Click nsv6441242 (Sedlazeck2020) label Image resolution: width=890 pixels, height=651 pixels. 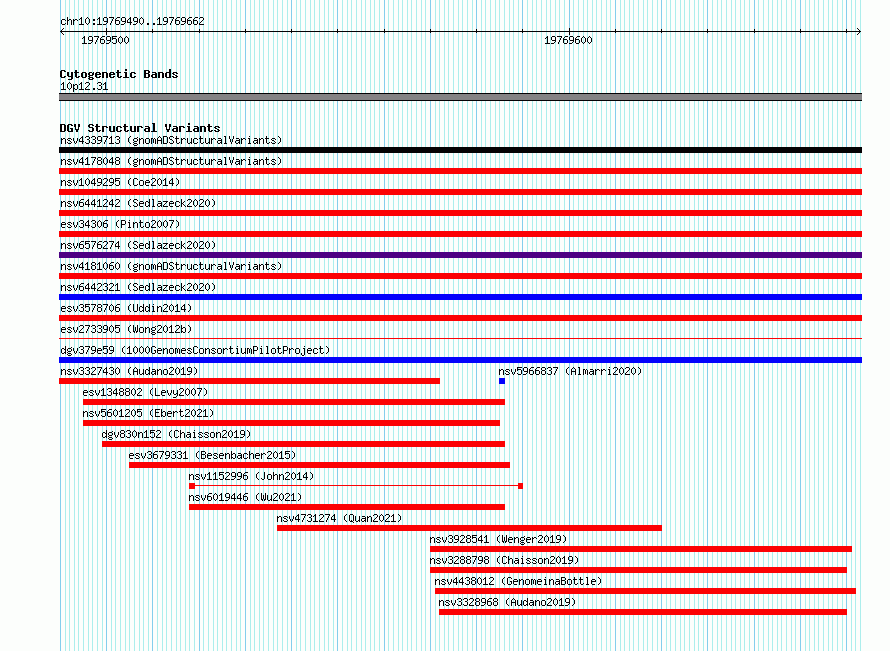pyautogui.click(x=138, y=203)
